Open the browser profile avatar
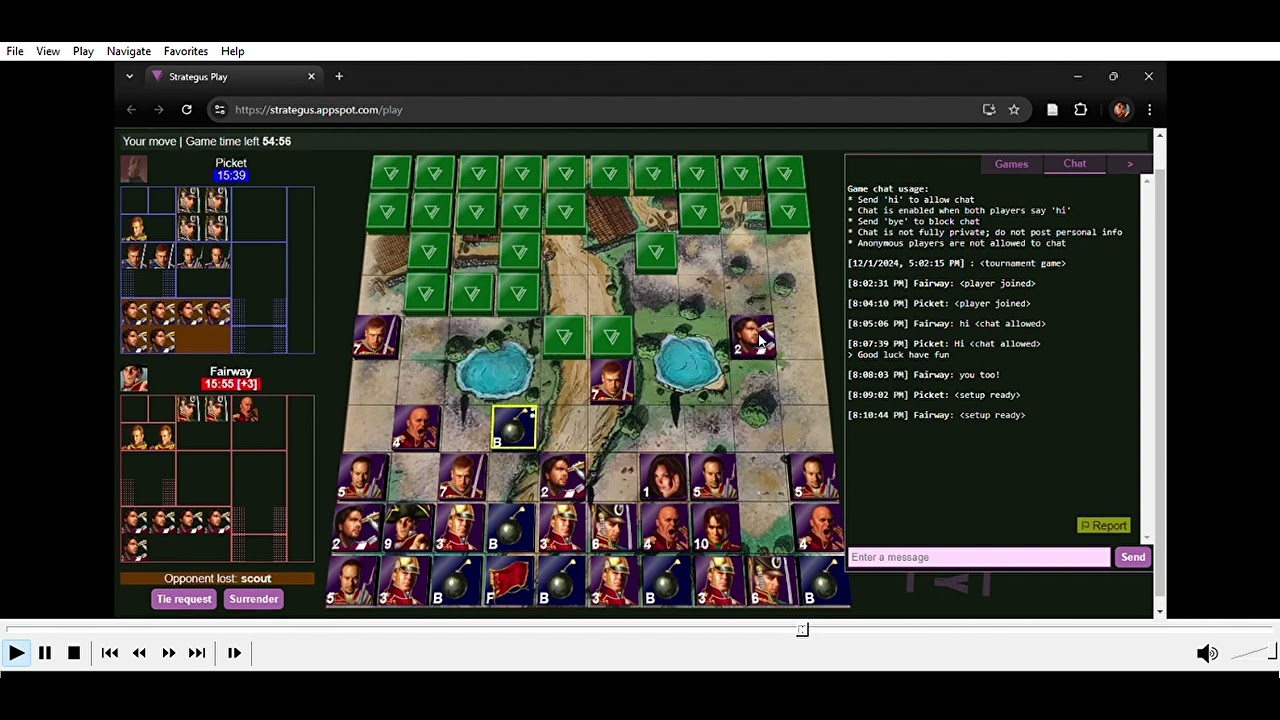Screen dimensions: 1280x720 (1121, 110)
